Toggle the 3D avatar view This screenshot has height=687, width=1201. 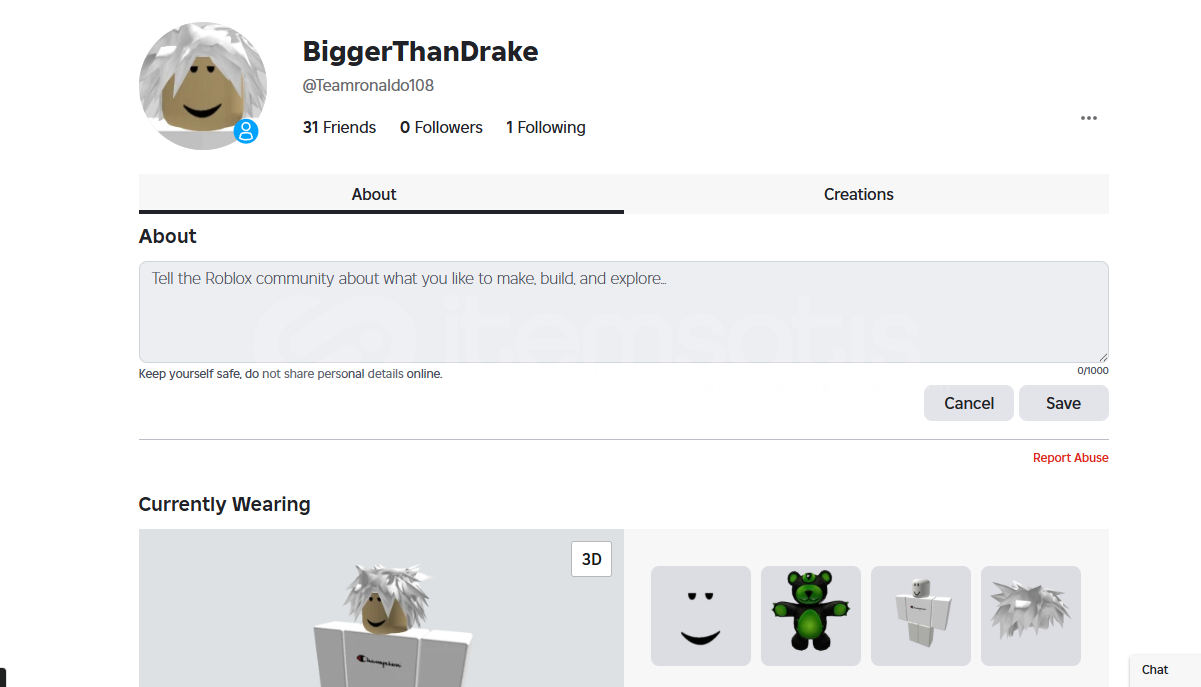pos(591,559)
